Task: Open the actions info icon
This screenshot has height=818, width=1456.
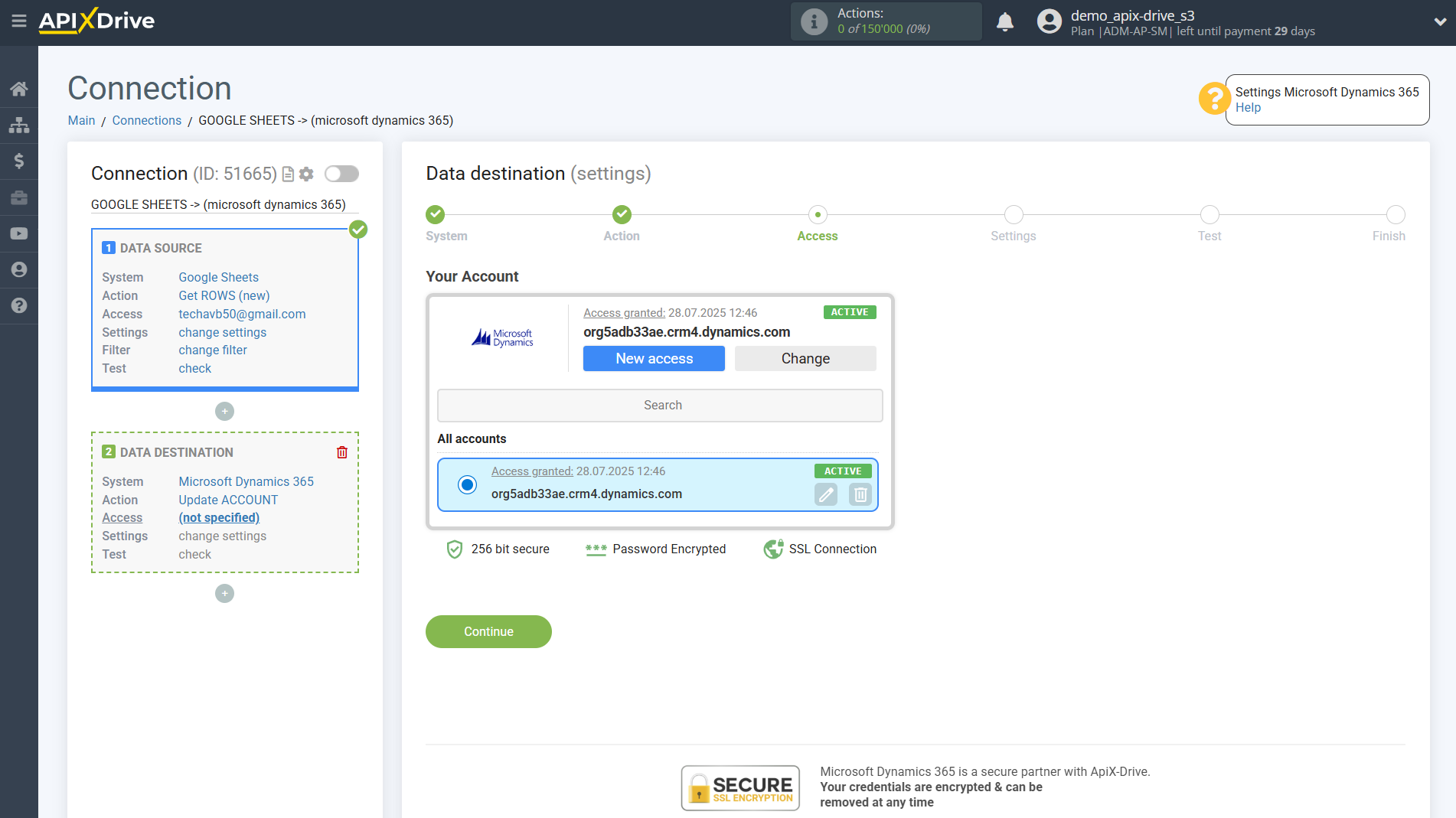Action: [x=814, y=21]
